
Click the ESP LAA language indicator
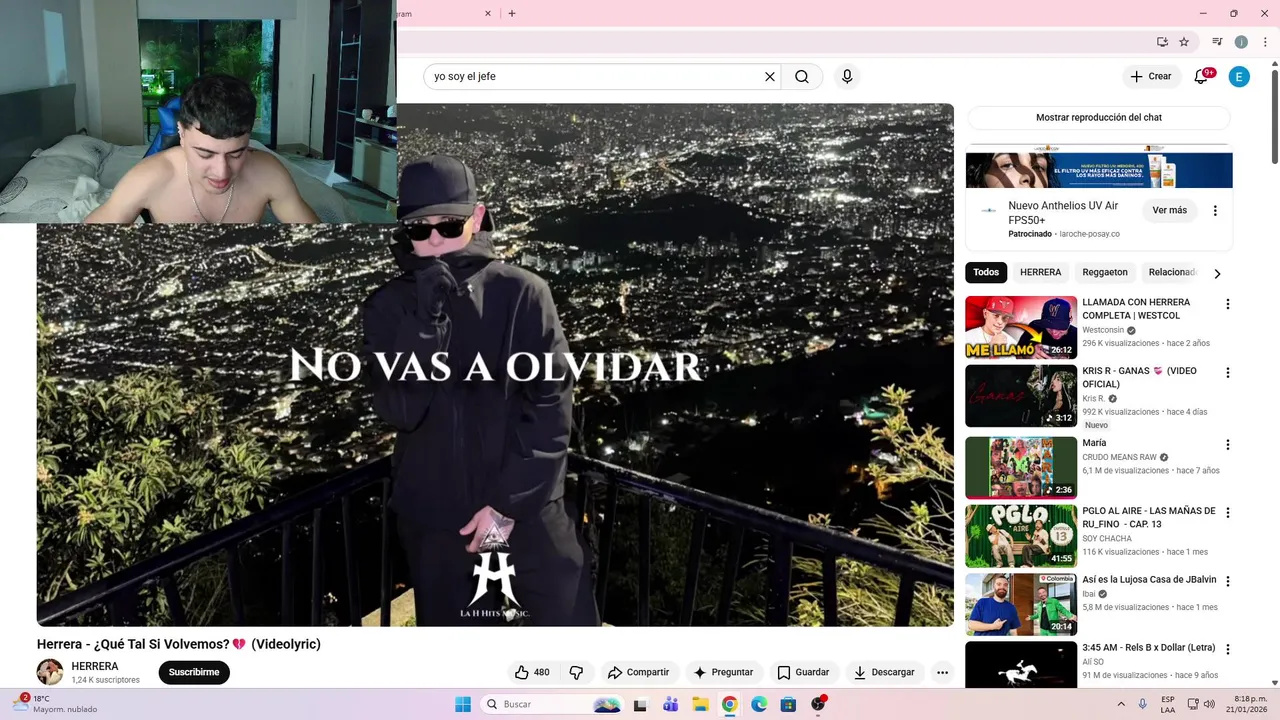(1168, 704)
